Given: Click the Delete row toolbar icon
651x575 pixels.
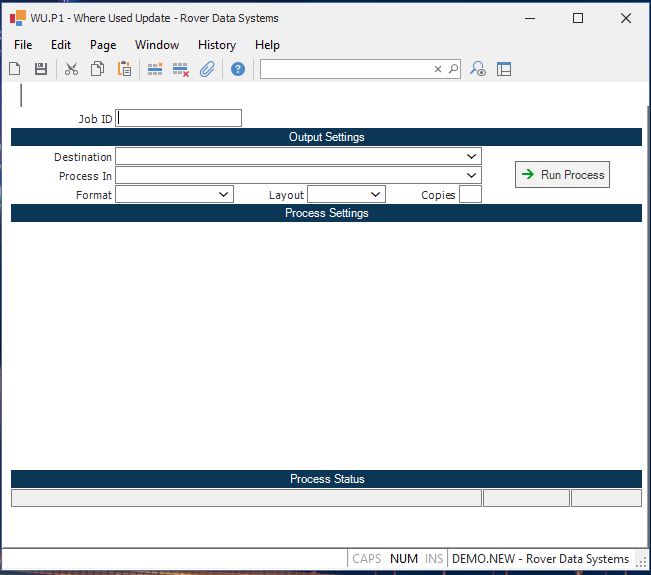Looking at the screenshot, I should (181, 69).
